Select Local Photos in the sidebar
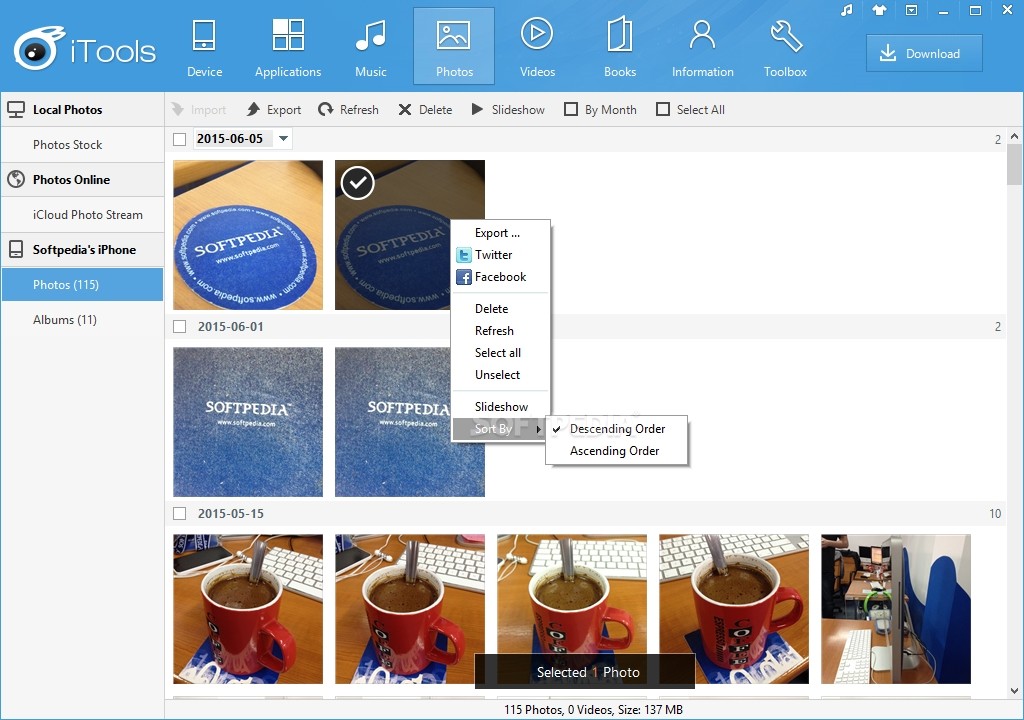This screenshot has height=720, width=1024. tap(82, 110)
